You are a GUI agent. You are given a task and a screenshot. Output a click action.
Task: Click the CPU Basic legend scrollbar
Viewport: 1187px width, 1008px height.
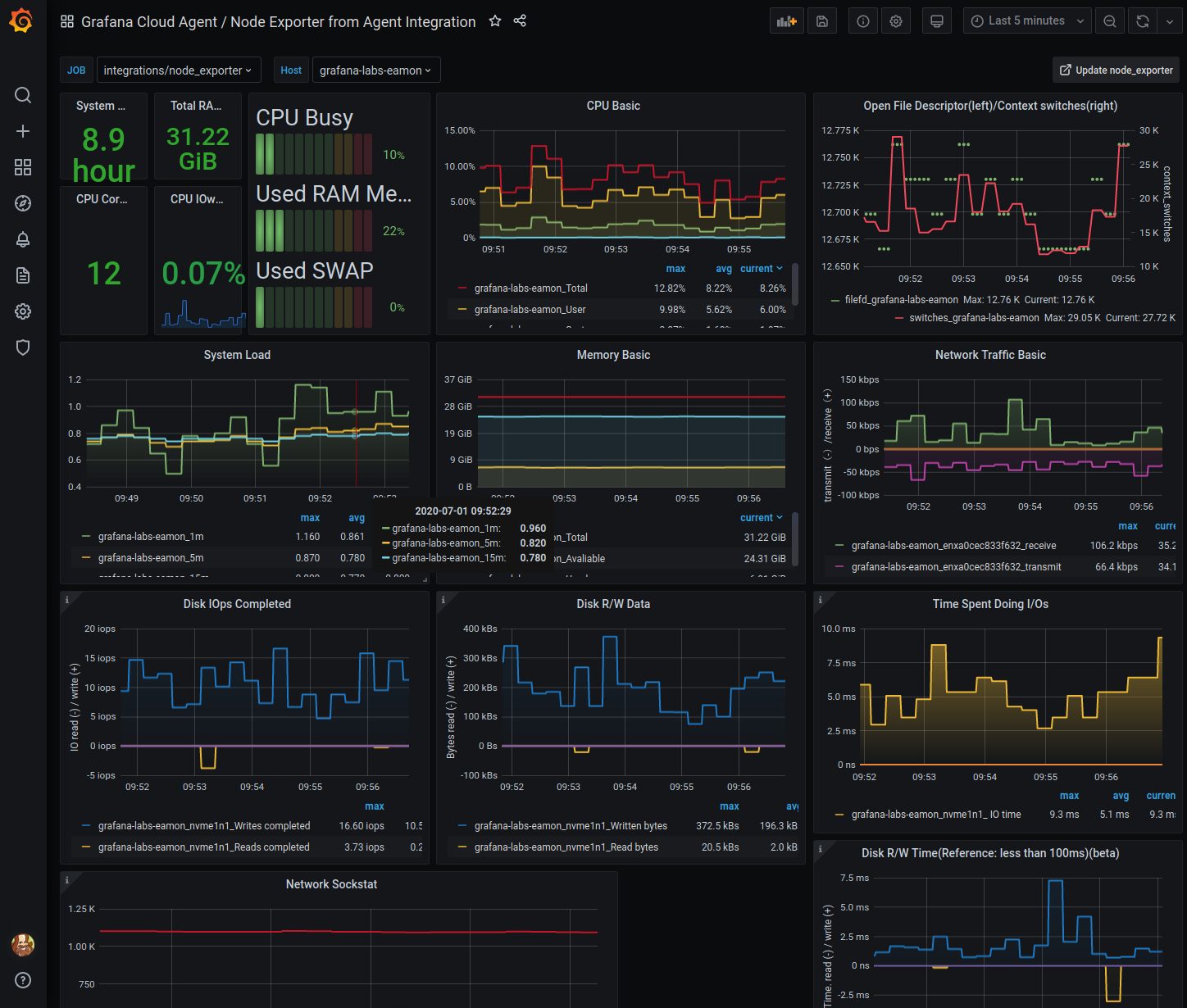coord(795,283)
